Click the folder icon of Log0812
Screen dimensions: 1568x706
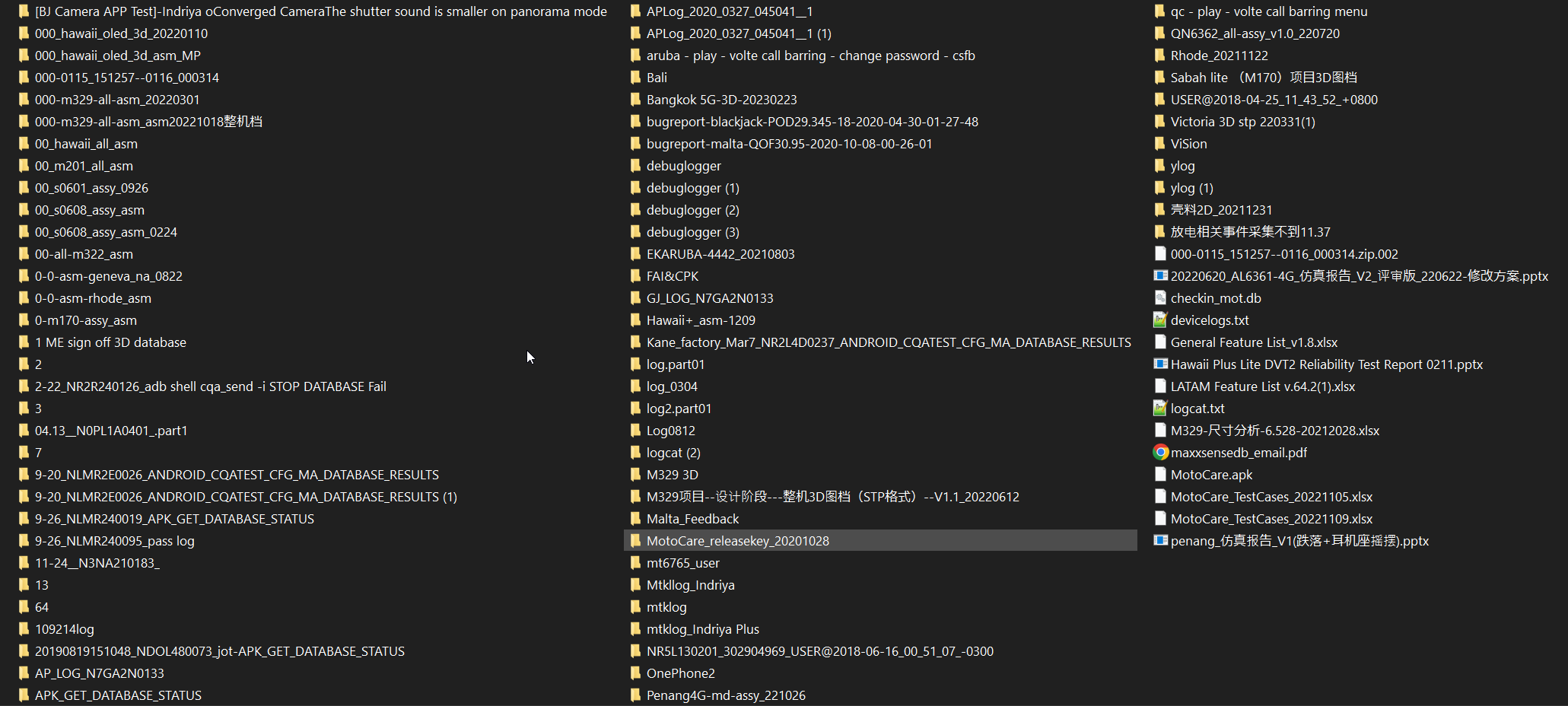pos(635,431)
